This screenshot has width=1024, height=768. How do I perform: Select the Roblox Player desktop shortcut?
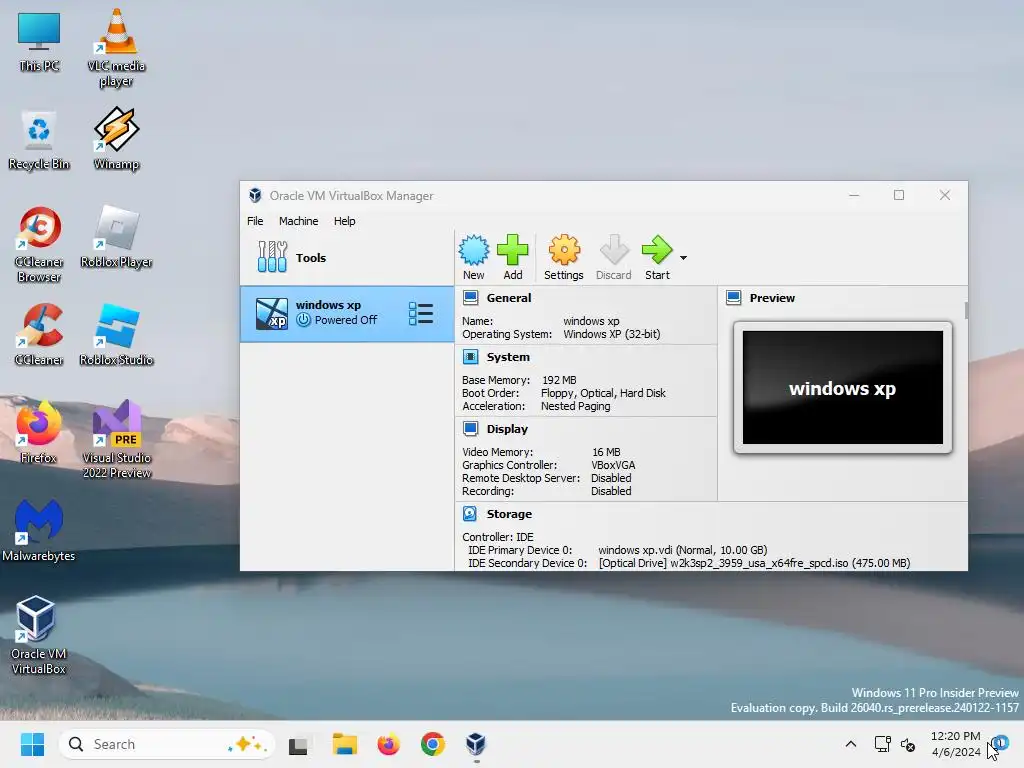click(x=116, y=236)
